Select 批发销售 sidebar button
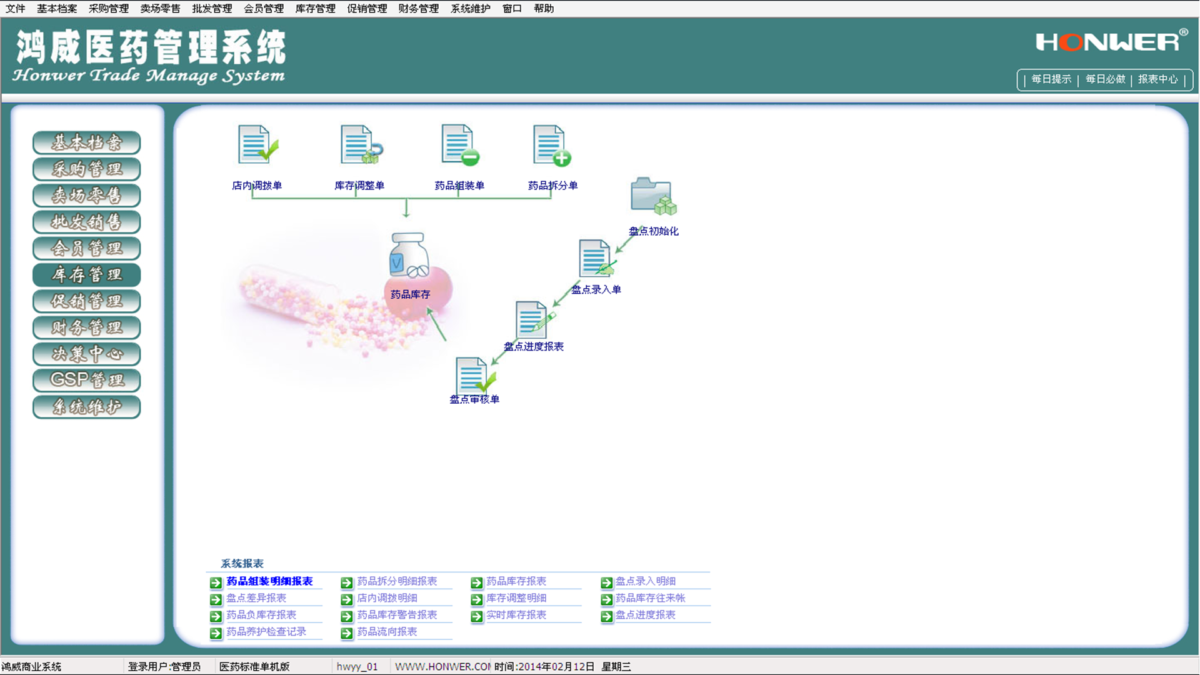Viewport: 1200px width, 675px height. coord(87,222)
